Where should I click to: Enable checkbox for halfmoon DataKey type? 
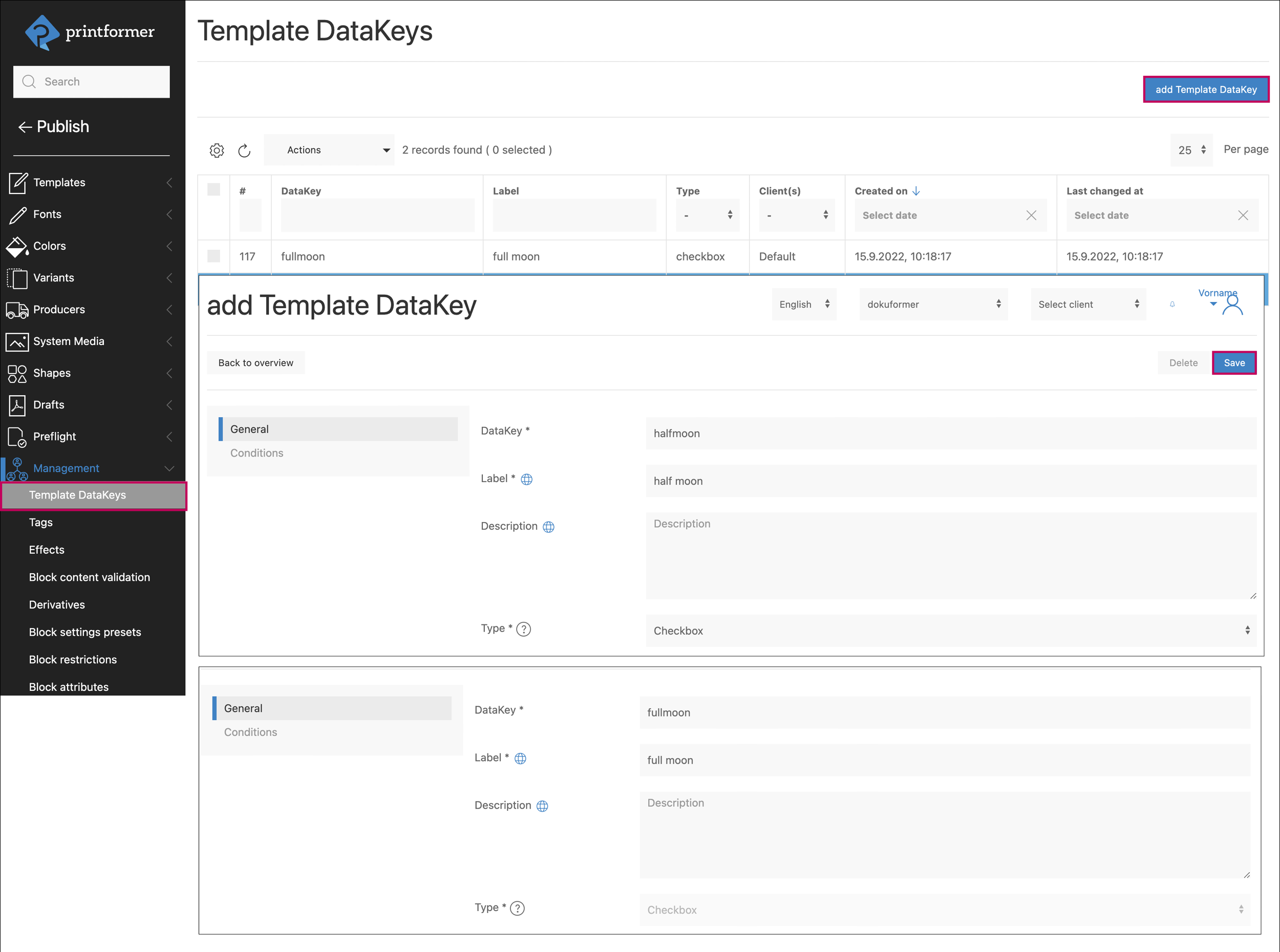pyautogui.click(x=948, y=631)
